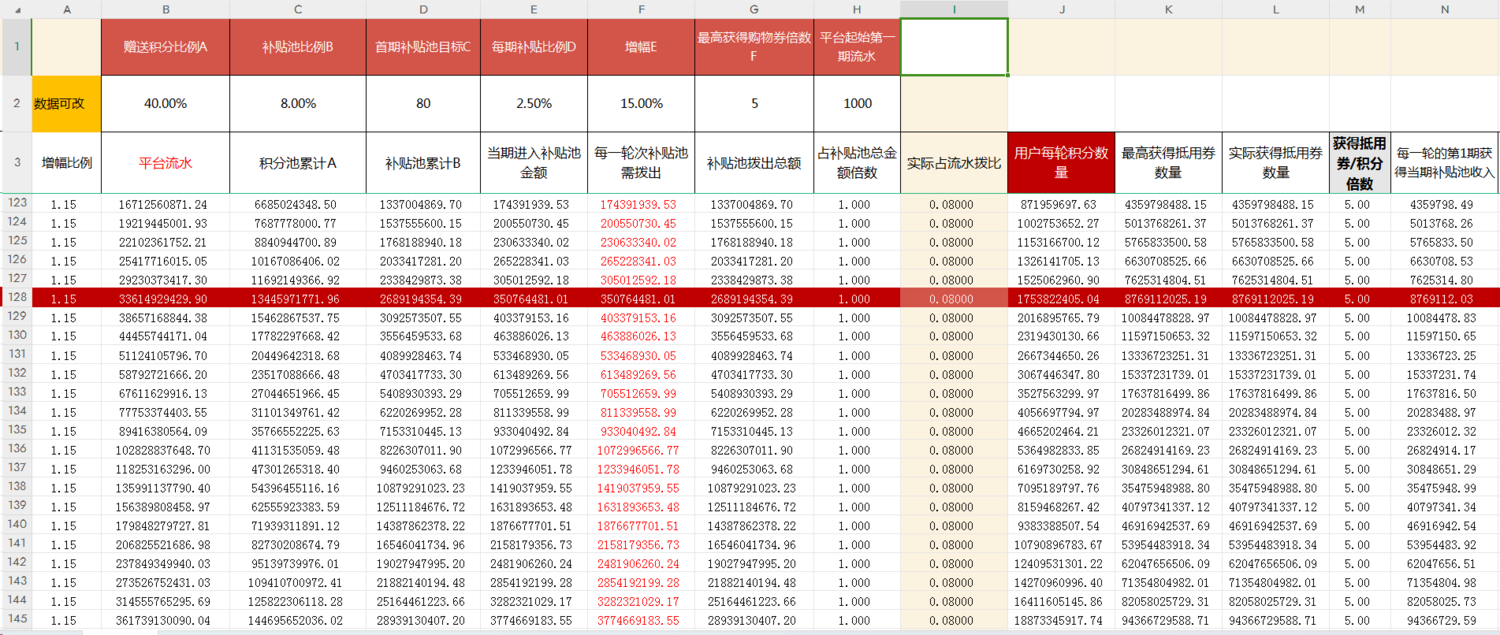Select column D header
Viewport: 1500px width, 635px height.
[x=423, y=9]
